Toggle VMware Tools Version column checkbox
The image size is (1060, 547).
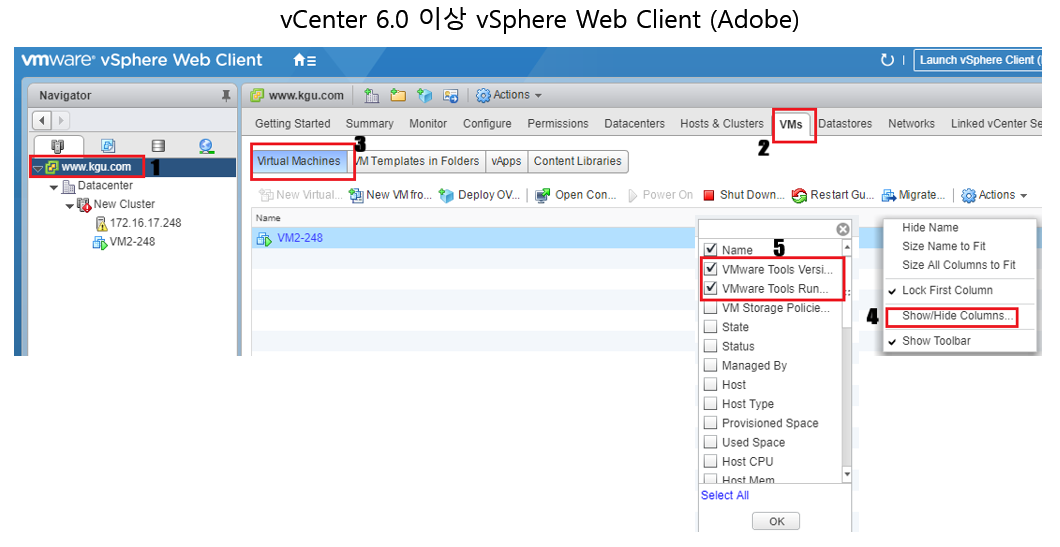(x=710, y=269)
